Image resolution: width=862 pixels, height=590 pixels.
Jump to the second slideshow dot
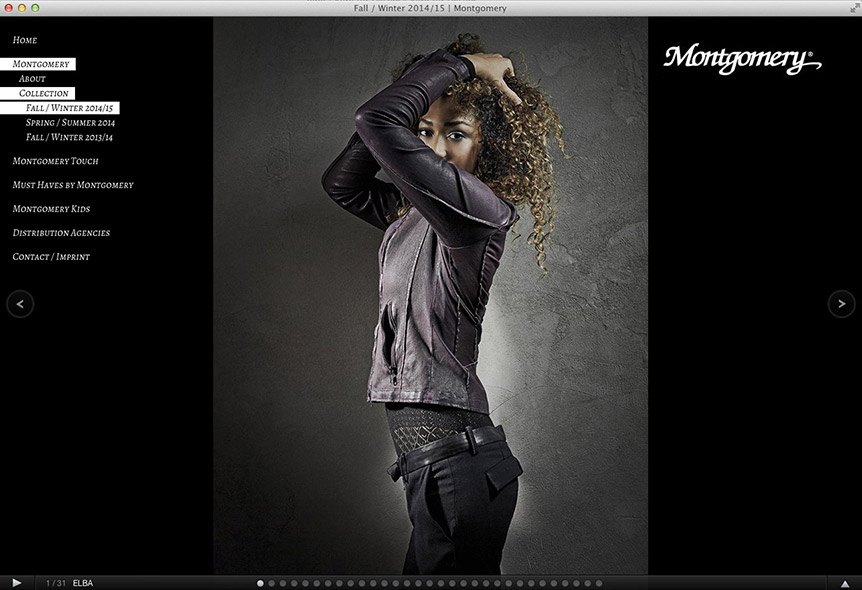tap(272, 583)
